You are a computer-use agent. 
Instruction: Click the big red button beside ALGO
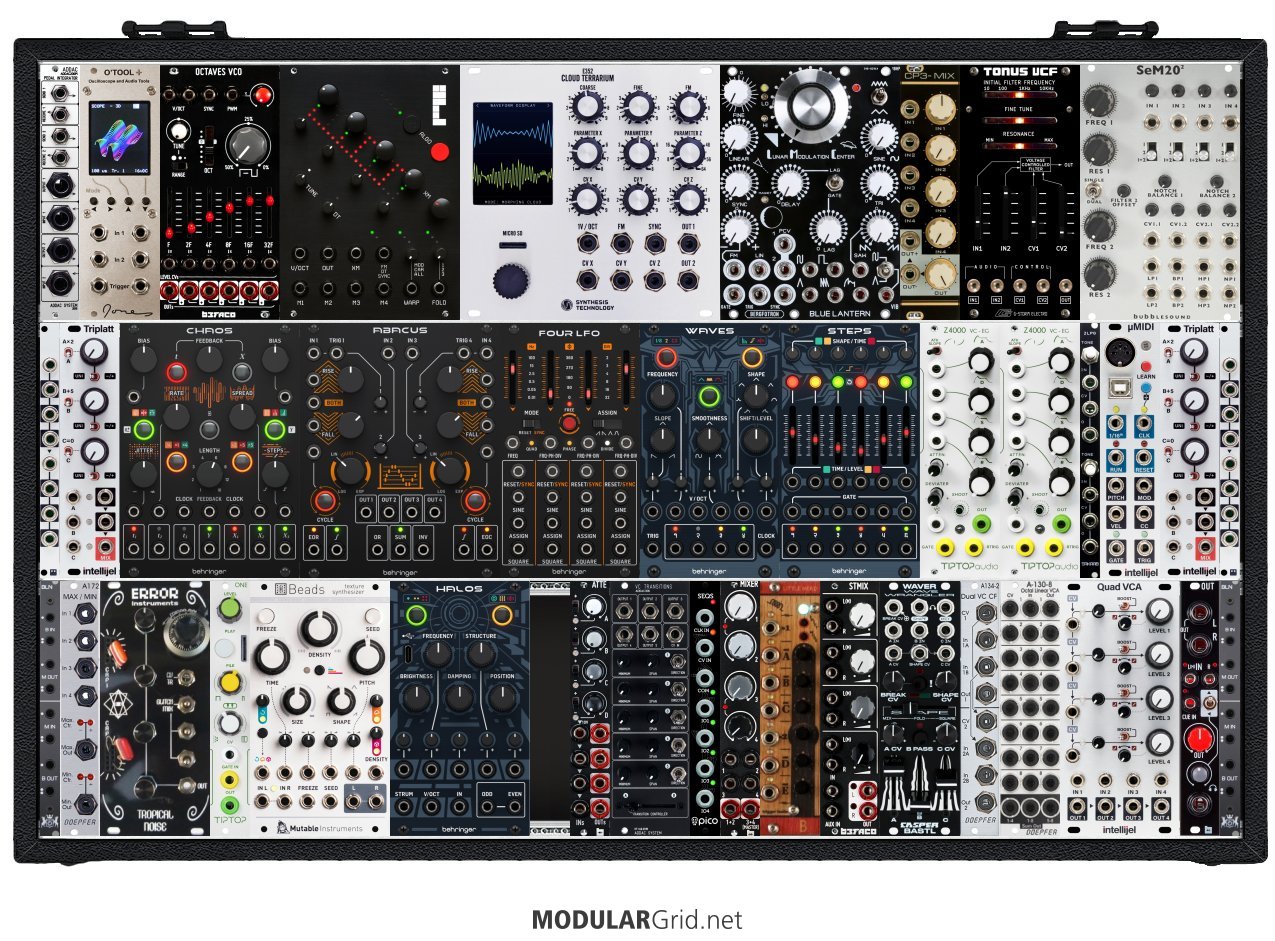tap(440, 154)
